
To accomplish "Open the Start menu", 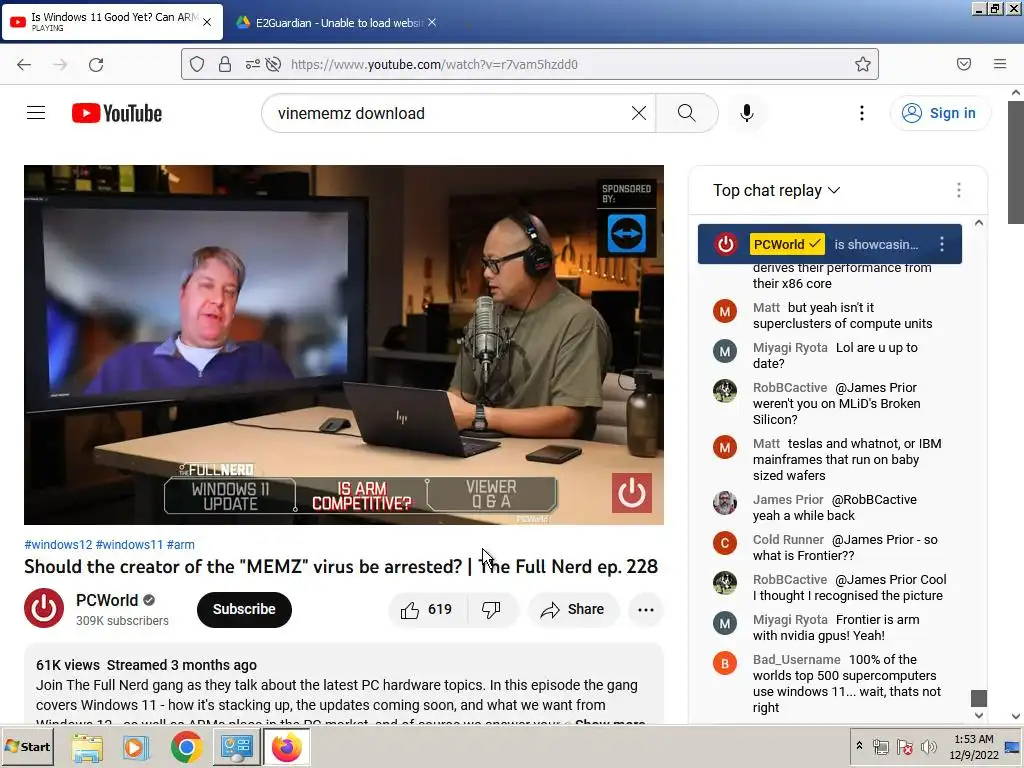I will tap(27, 746).
